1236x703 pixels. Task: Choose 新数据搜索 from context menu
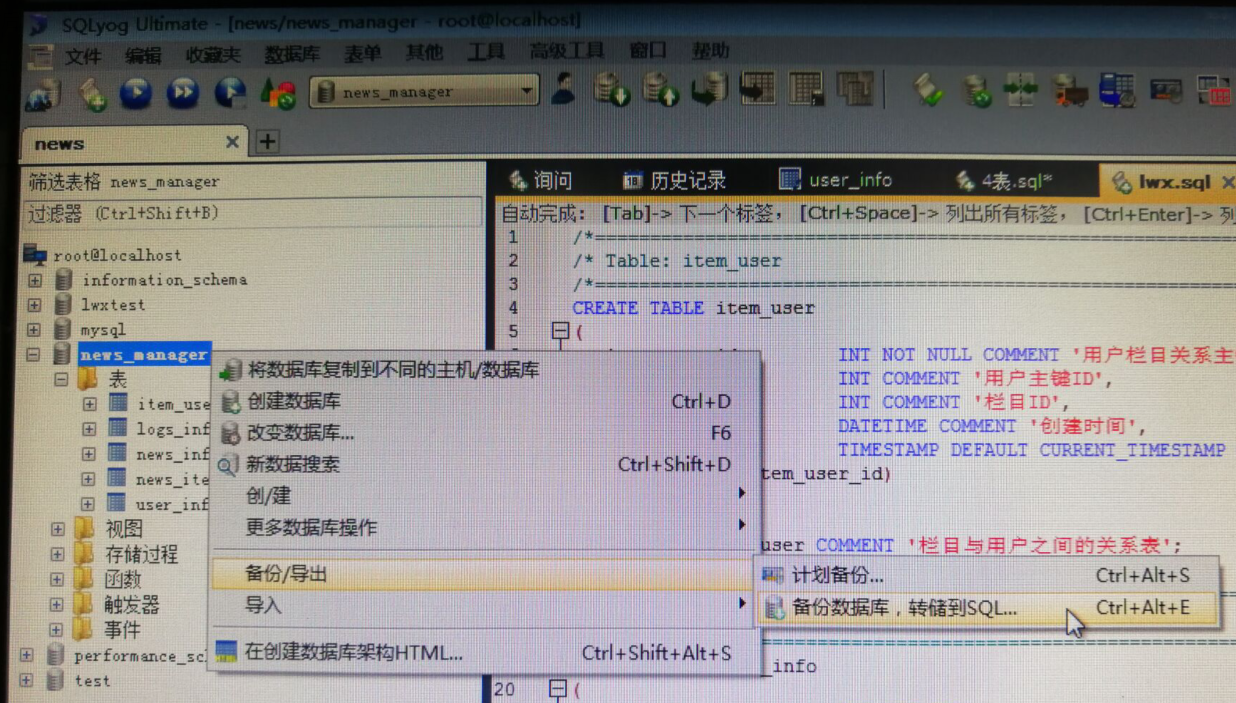(x=485, y=465)
